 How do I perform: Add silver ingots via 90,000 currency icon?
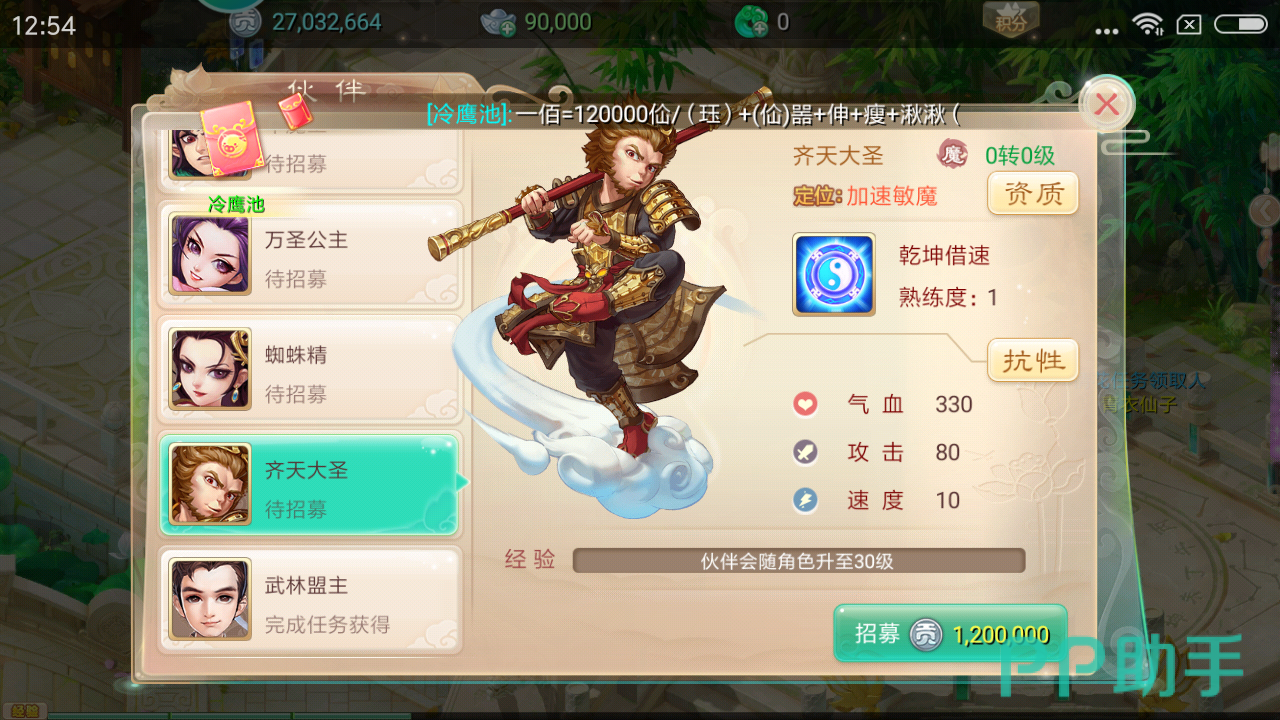click(x=498, y=21)
